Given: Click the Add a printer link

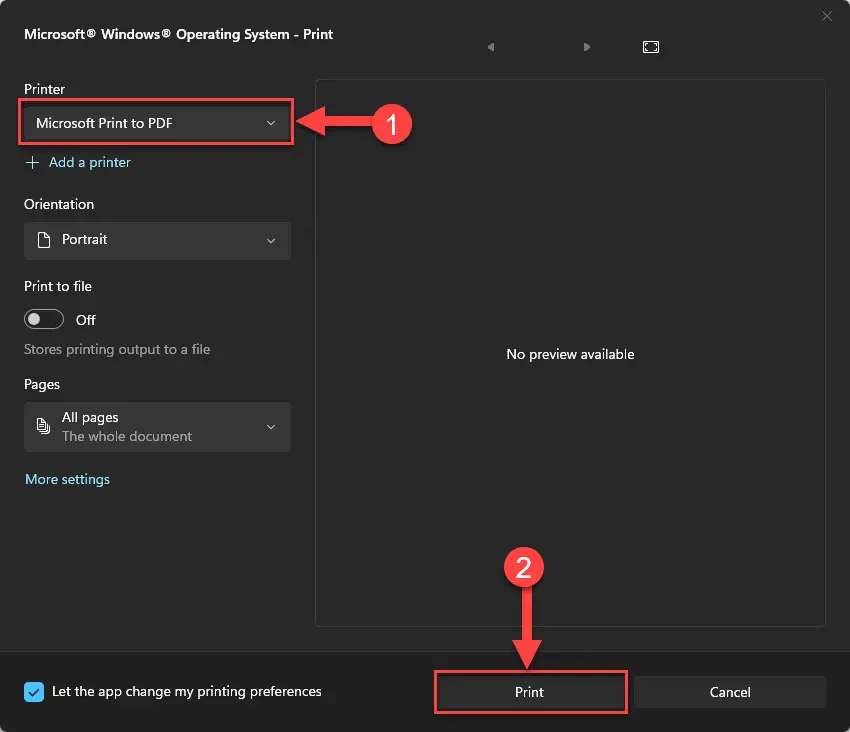Looking at the screenshot, I should [89, 163].
